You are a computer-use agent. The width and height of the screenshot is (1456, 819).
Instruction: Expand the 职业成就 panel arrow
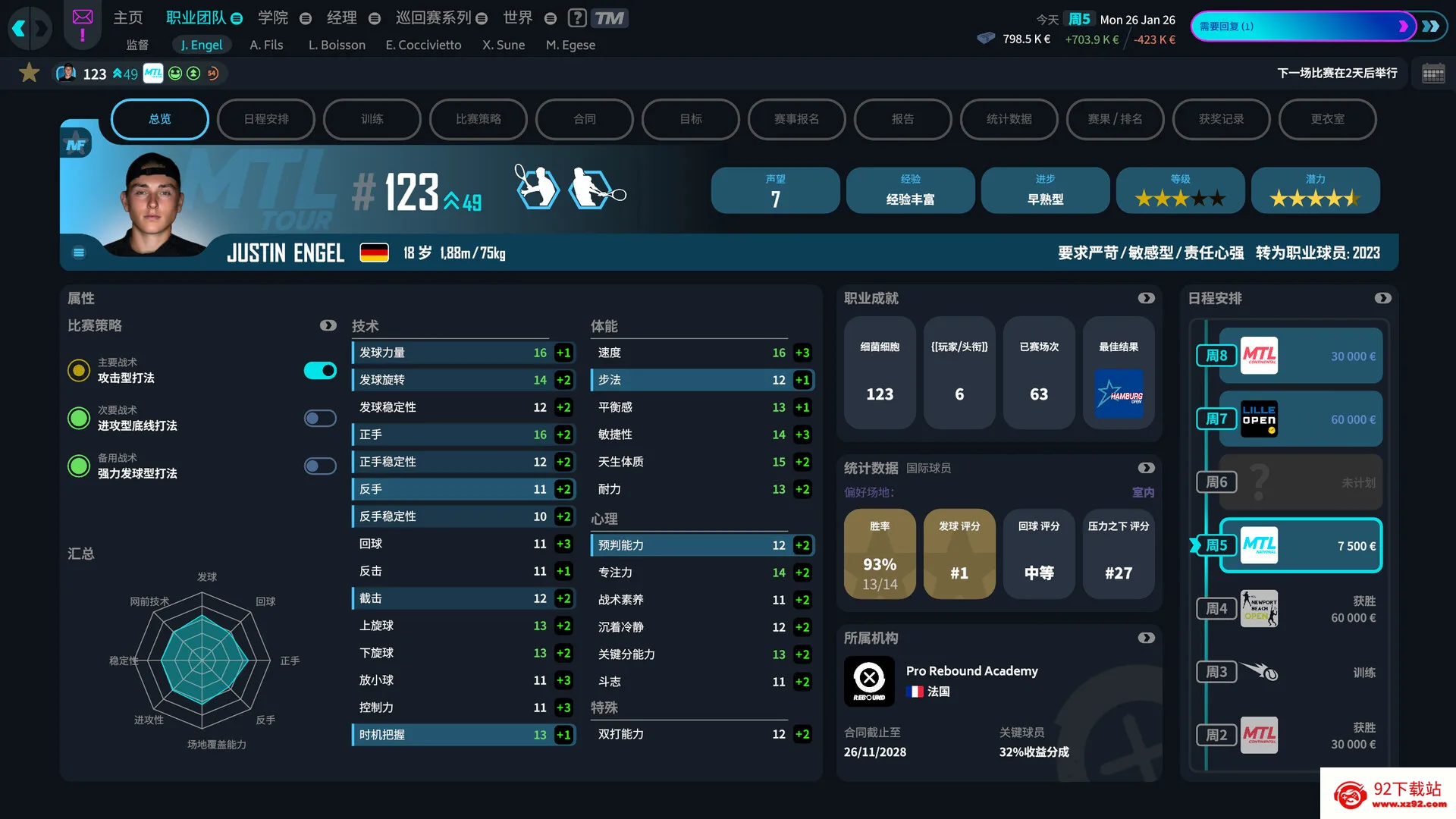pyautogui.click(x=1146, y=298)
